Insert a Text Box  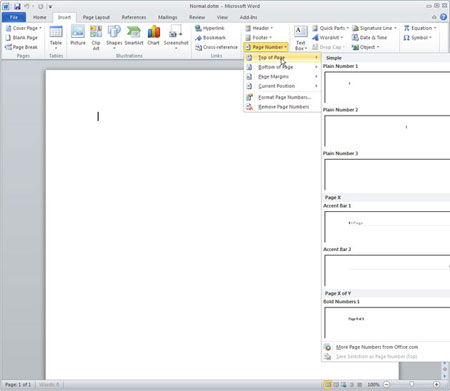pos(301,38)
